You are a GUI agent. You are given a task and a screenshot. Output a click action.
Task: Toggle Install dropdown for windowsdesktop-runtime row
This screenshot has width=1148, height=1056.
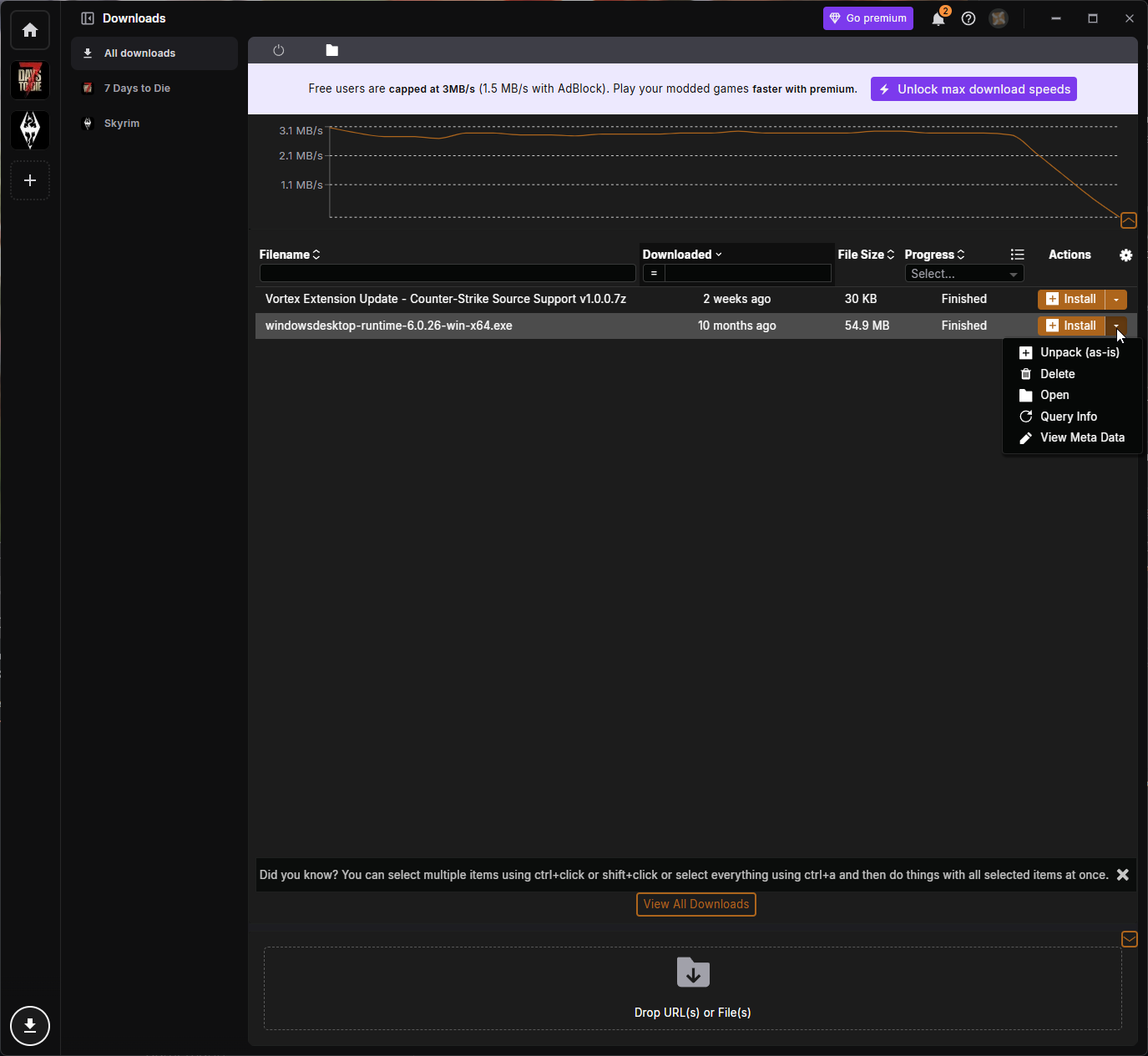tap(1116, 326)
